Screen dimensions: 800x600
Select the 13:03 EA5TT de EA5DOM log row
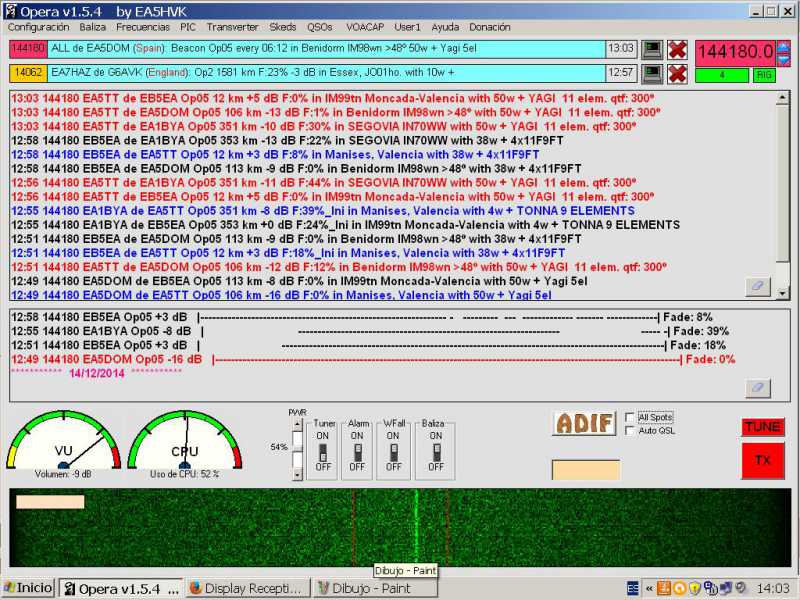point(336,113)
